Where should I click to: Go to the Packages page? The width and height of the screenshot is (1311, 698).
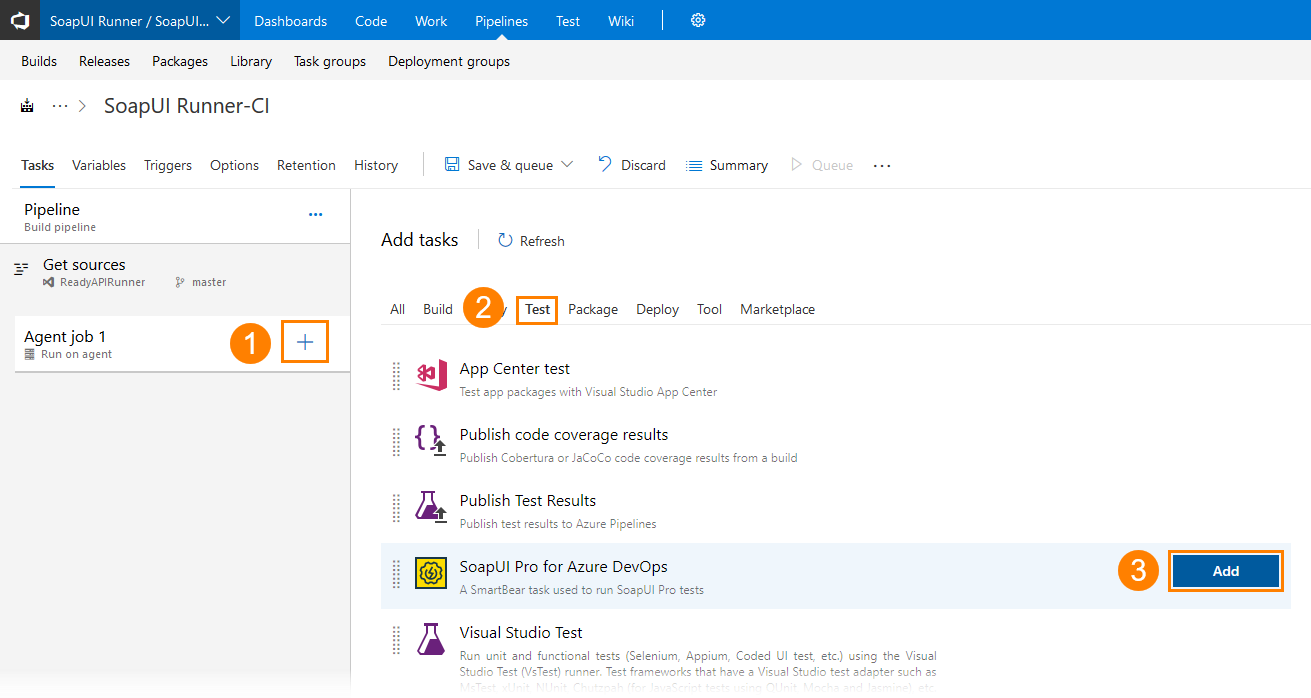tap(180, 61)
